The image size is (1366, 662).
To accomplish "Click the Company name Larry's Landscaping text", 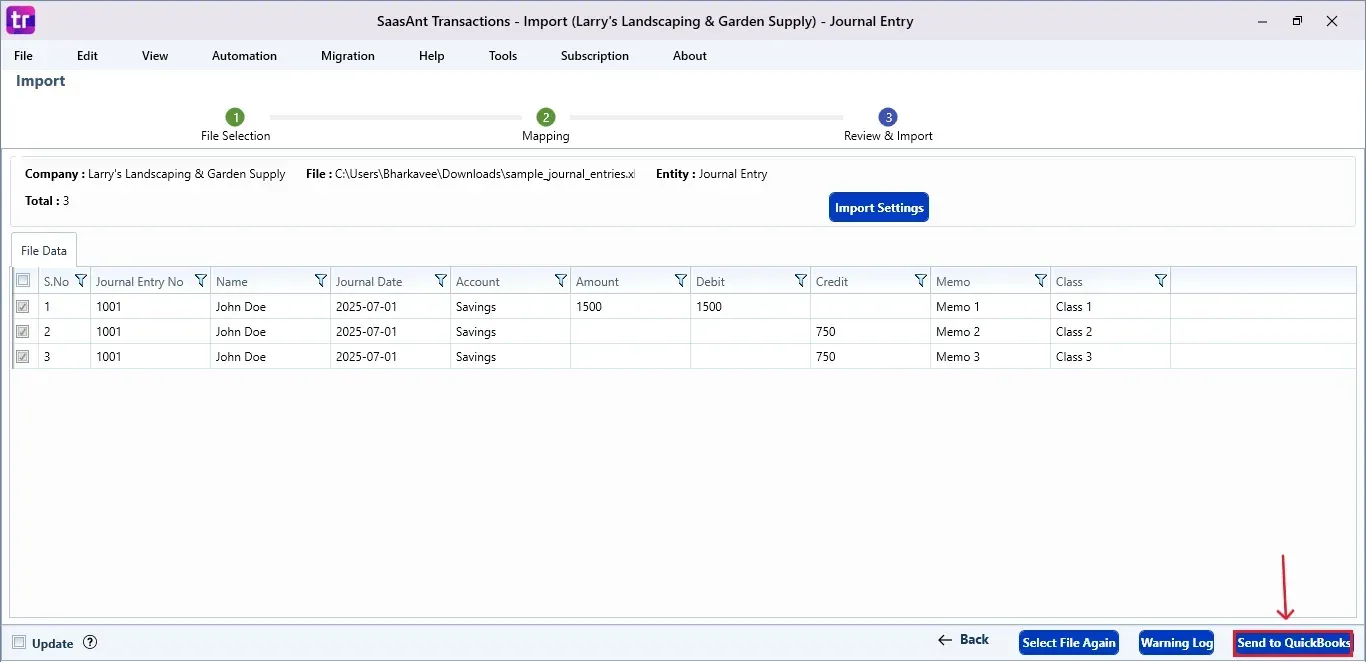I will pos(187,174).
